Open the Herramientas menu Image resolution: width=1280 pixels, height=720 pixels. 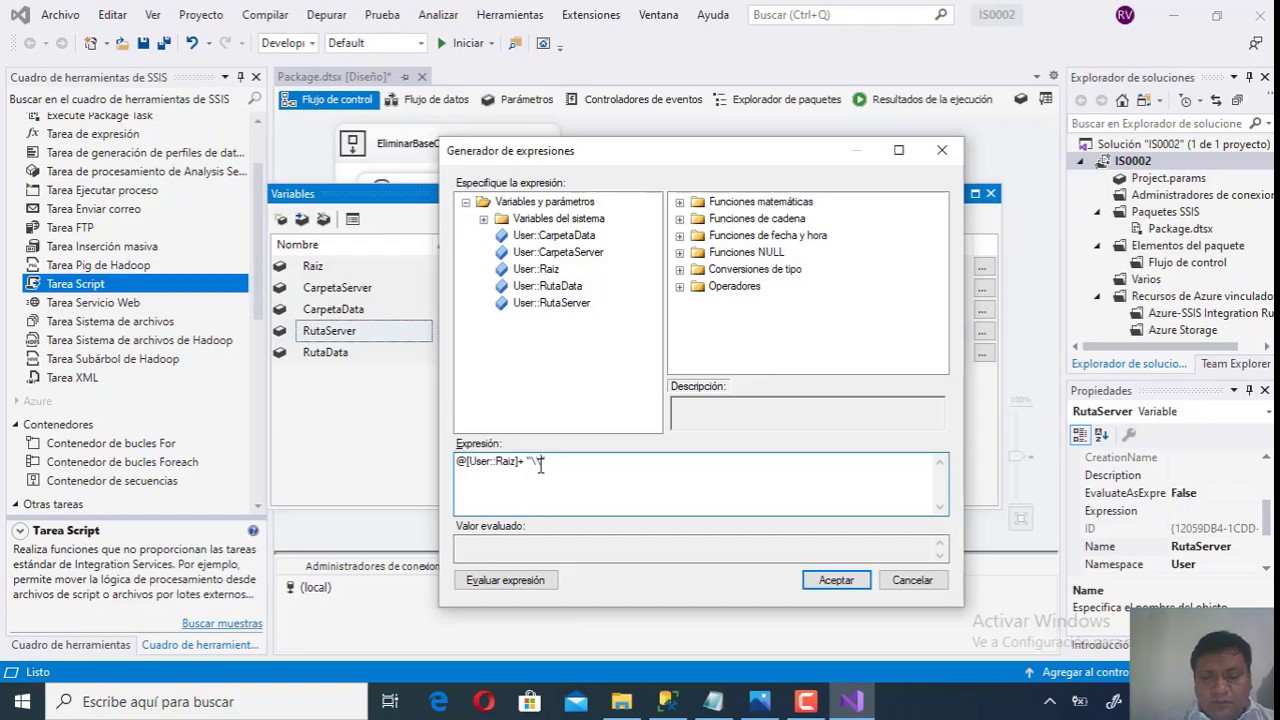click(x=510, y=15)
